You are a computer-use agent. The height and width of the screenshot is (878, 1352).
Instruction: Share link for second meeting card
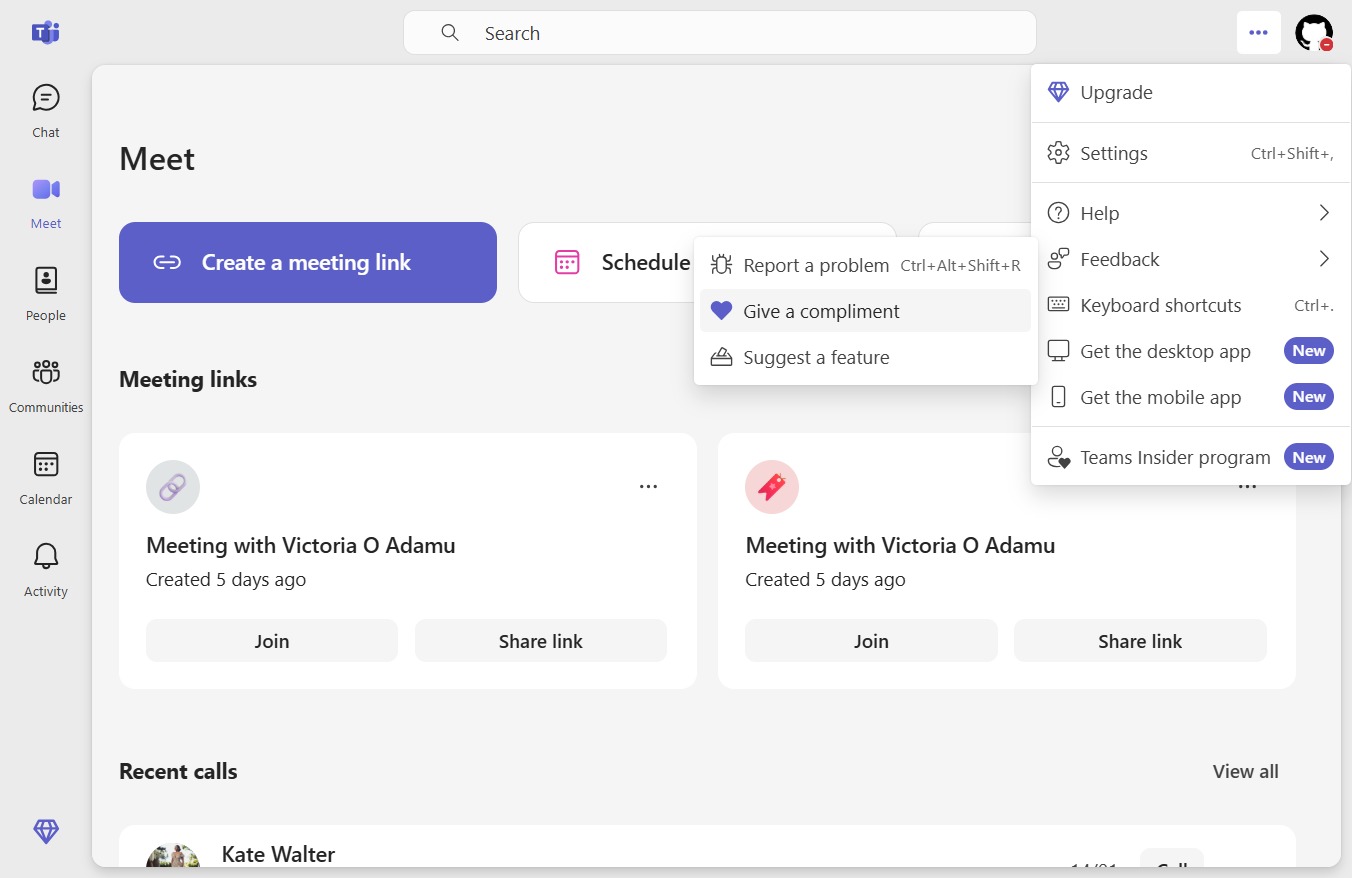(x=1140, y=641)
